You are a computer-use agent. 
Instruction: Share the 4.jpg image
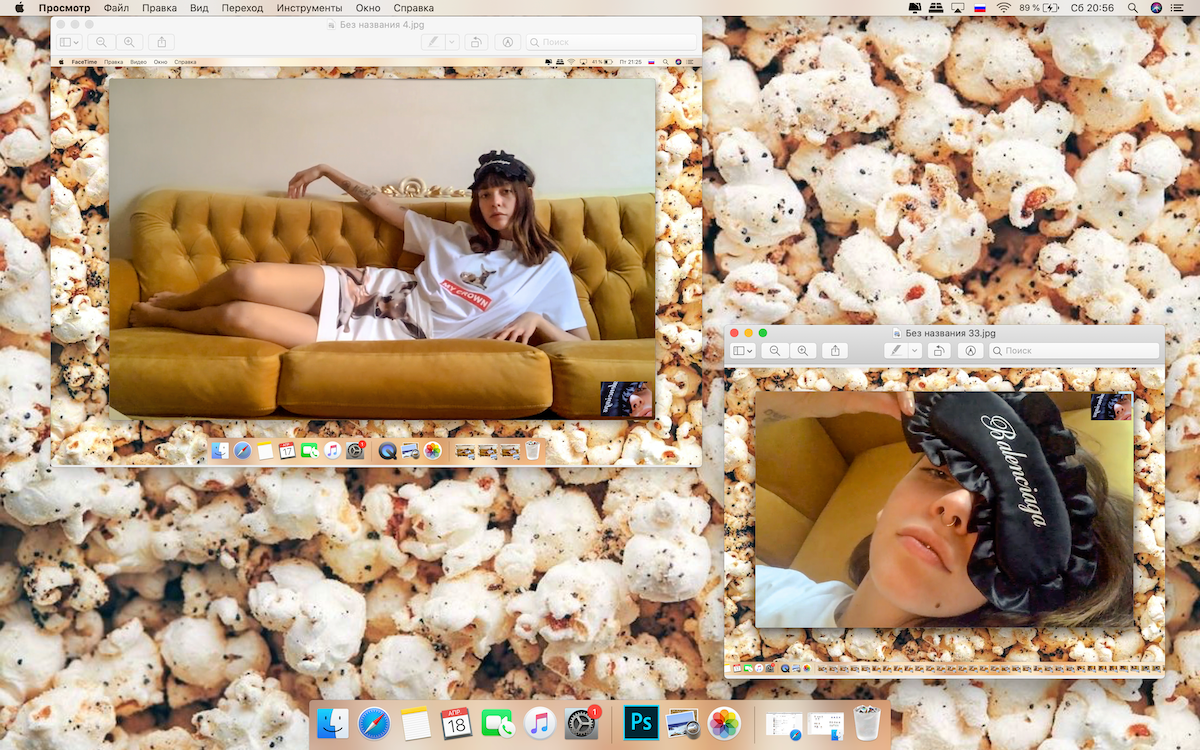[162, 42]
